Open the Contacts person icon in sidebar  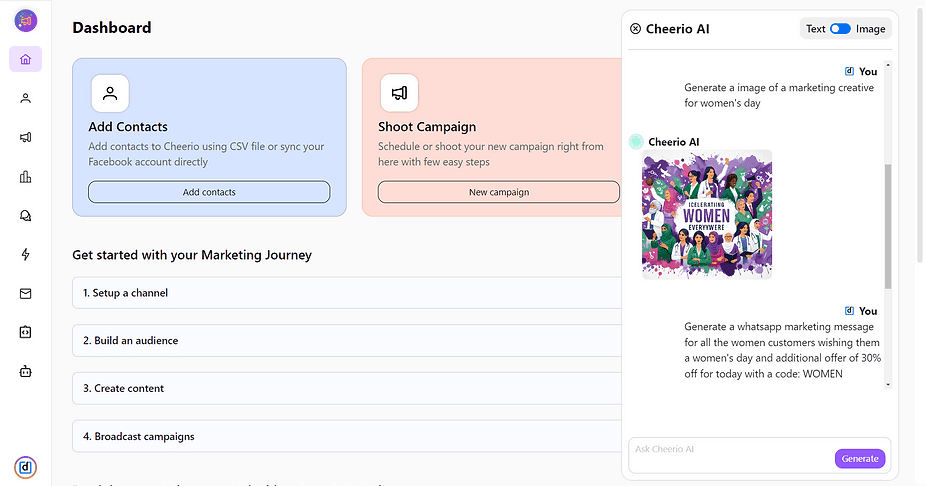click(25, 98)
